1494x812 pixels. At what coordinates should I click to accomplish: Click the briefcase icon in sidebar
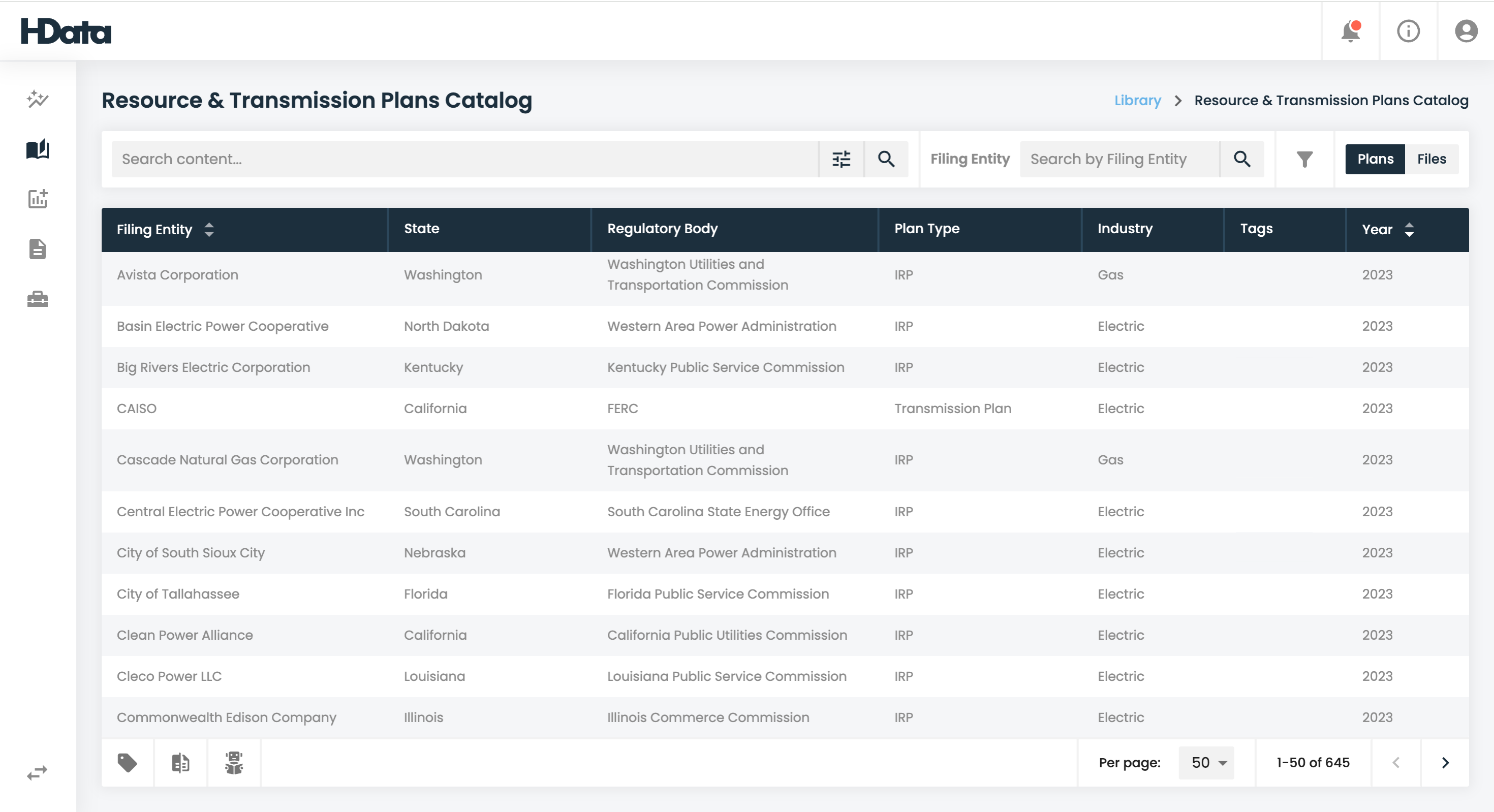click(38, 299)
